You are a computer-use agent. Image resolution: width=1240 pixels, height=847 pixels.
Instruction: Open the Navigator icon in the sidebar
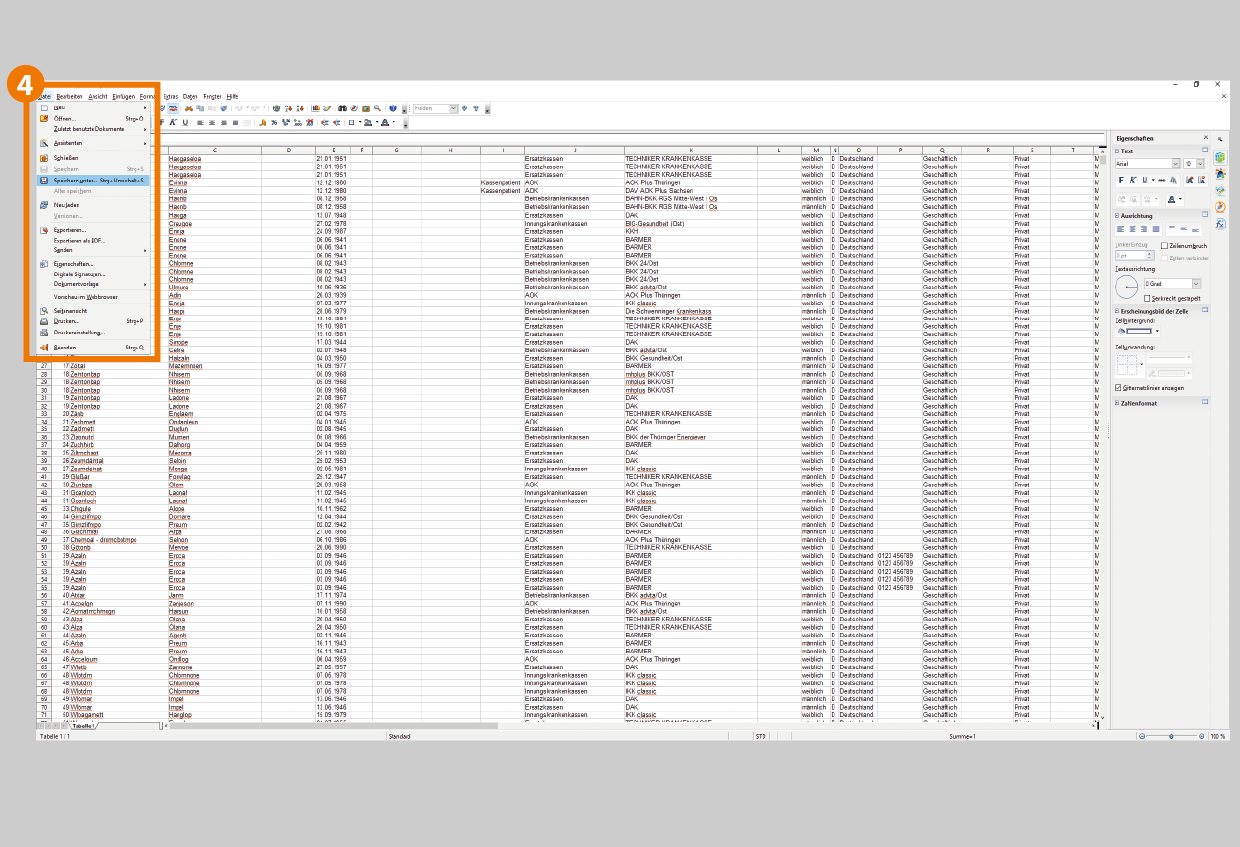click(x=1220, y=207)
